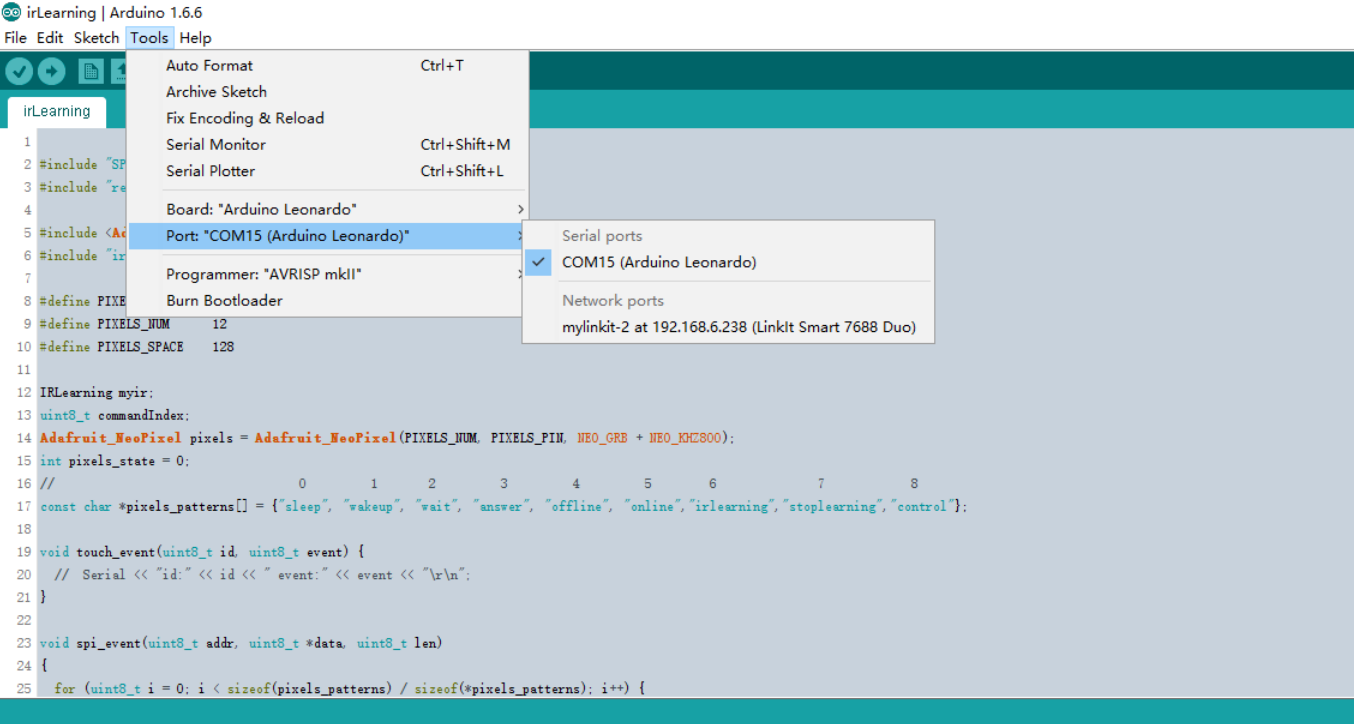Click 'uint8_t commandIndex;' on line 13
Image resolution: width=1354 pixels, height=724 pixels.
click(x=115, y=415)
